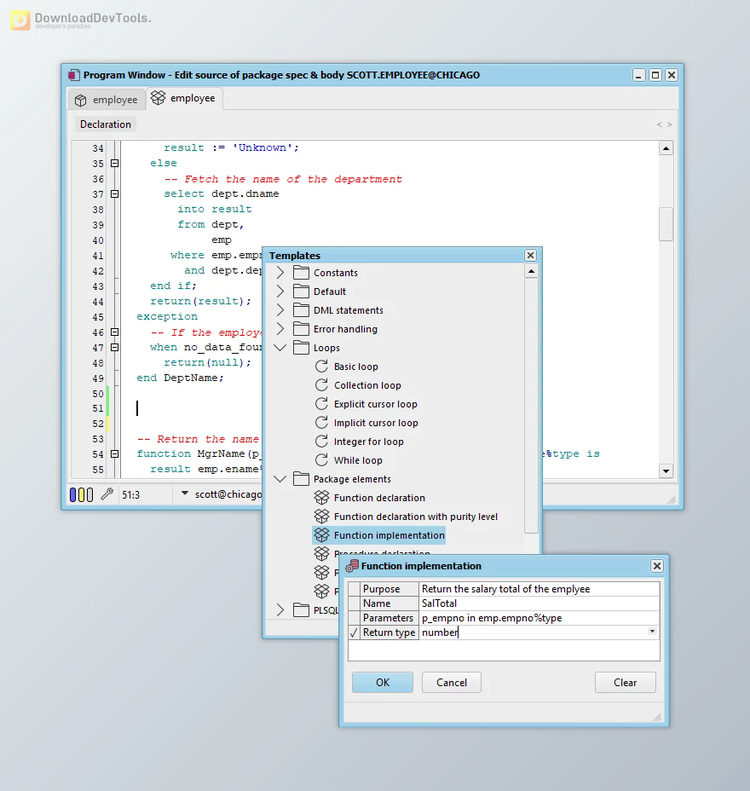Viewport: 750px width, 791px height.
Task: Click the Function declaration template icon
Action: pos(321,497)
